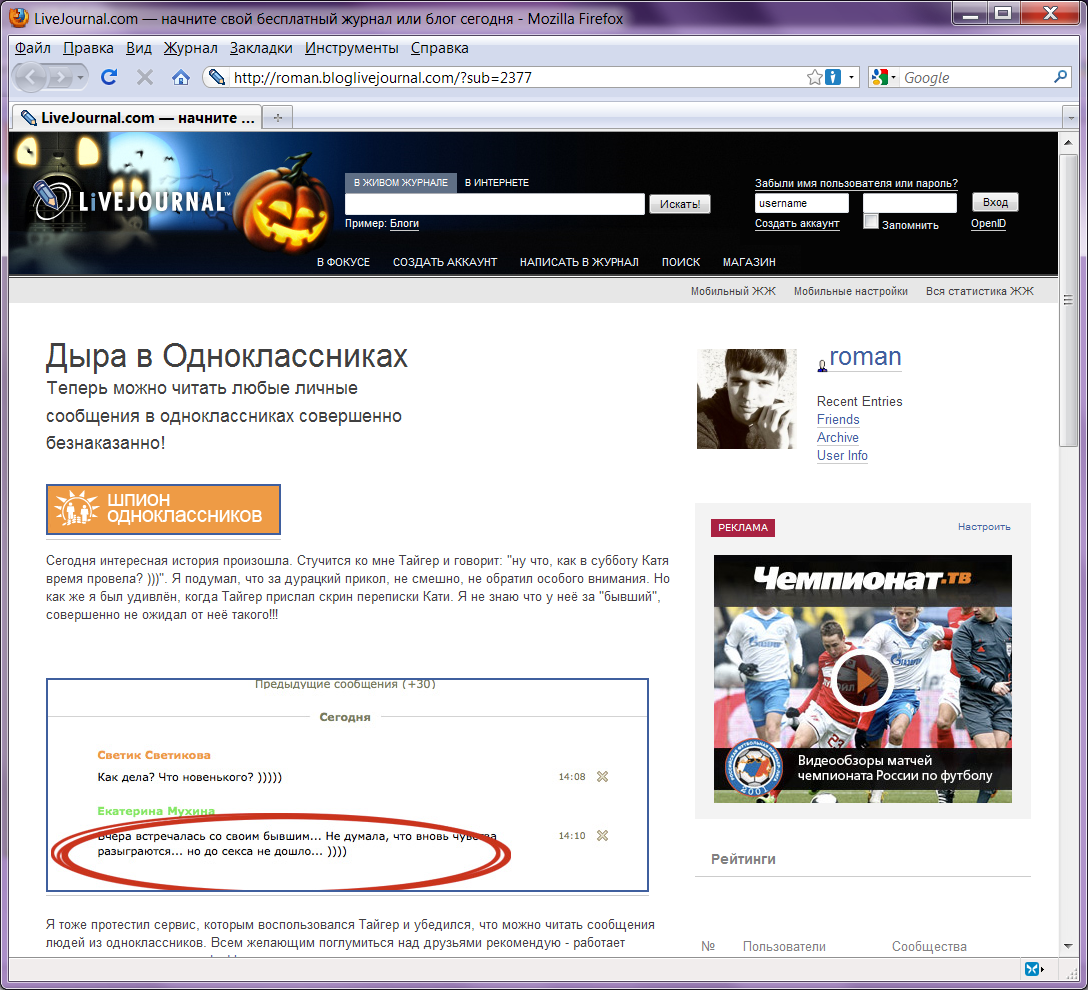The image size is (1088, 991).
Task: Open the User Info link
Action: (x=842, y=456)
